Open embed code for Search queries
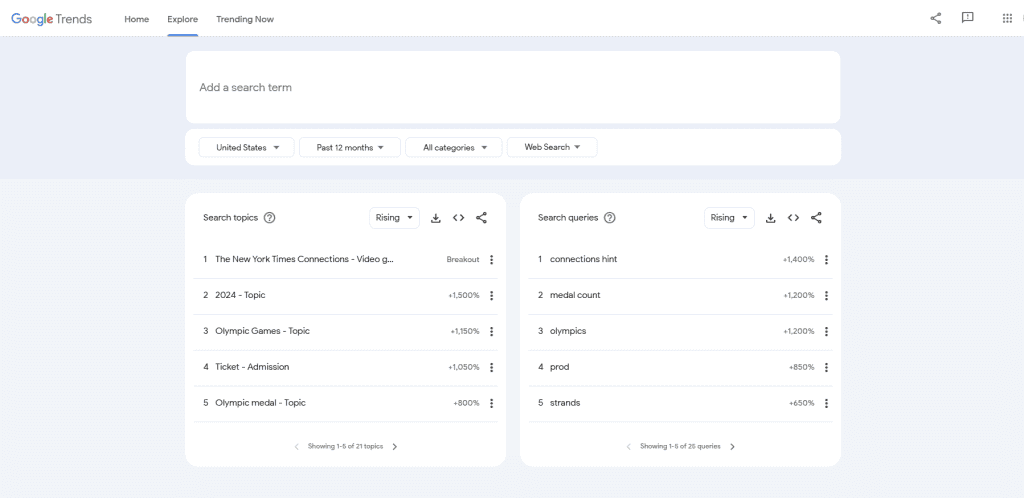The width and height of the screenshot is (1024, 498). point(793,218)
